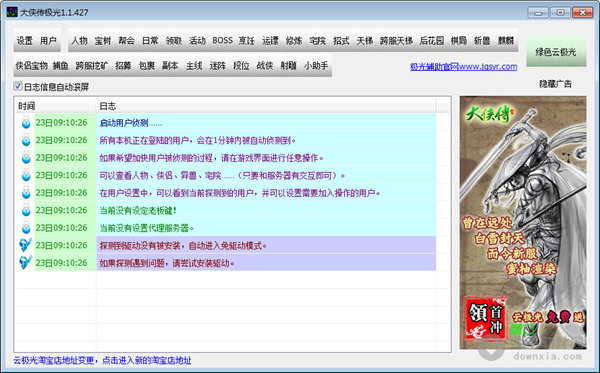600x373 pixels.
Task: Open the 战侠 menu
Action: tap(265, 66)
